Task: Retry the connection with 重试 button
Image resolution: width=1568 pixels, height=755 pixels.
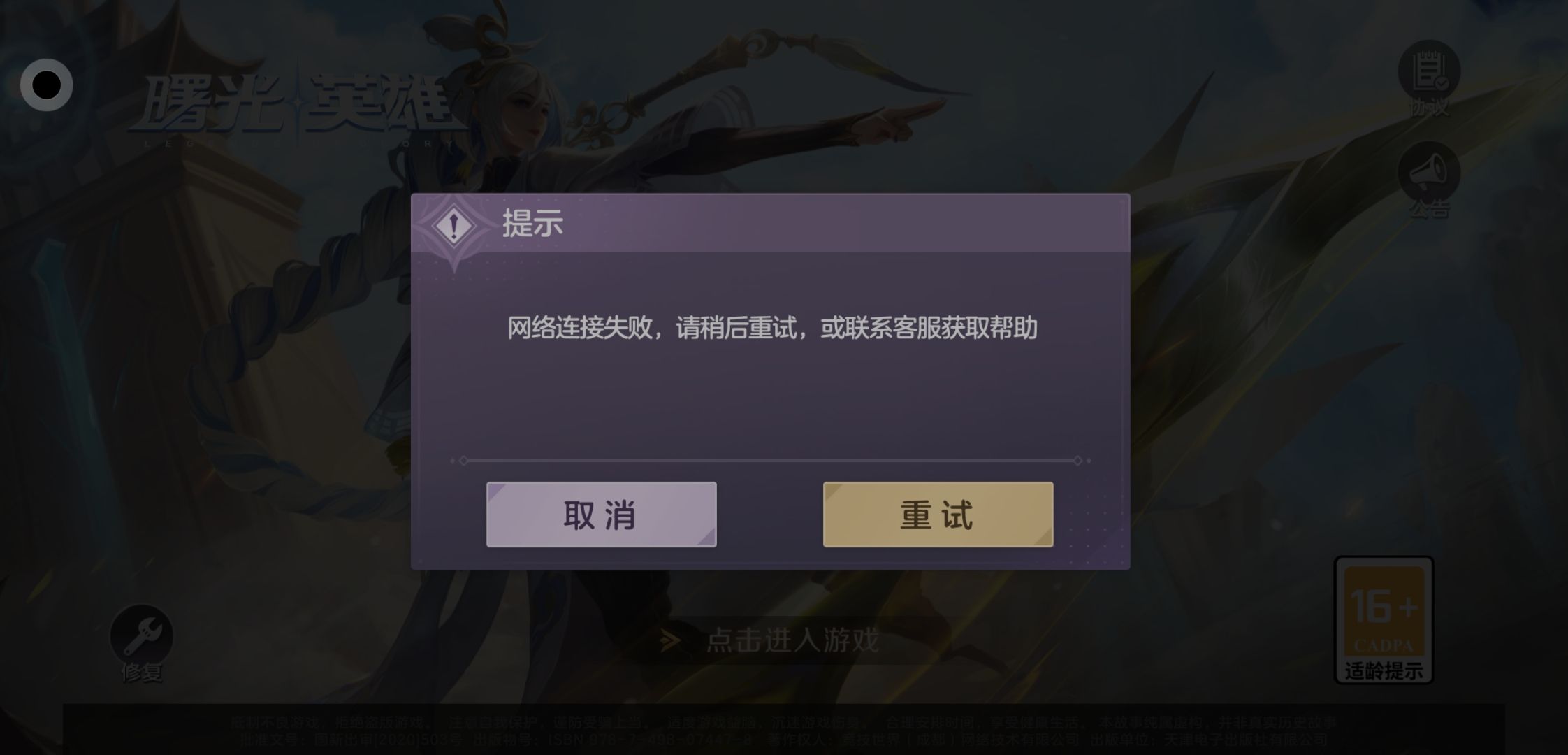Action: point(938,515)
